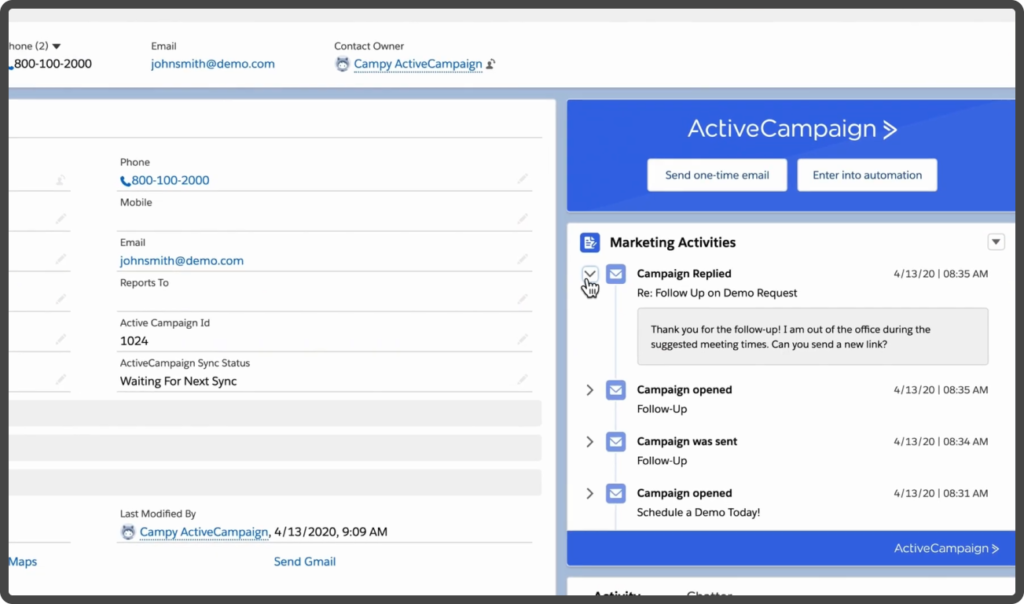Expand the 08:31 AM Campaign opened activity
Screen dimensions: 1024x604
tap(590, 493)
